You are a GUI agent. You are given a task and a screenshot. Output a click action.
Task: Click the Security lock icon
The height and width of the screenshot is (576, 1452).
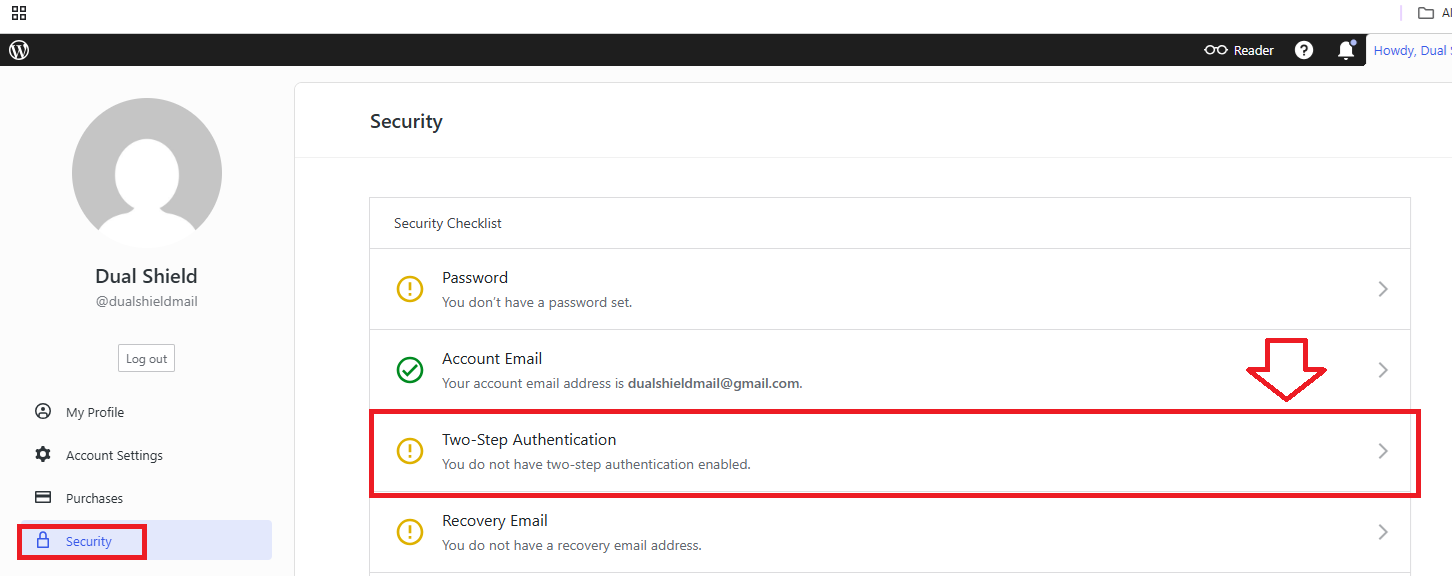point(43,541)
